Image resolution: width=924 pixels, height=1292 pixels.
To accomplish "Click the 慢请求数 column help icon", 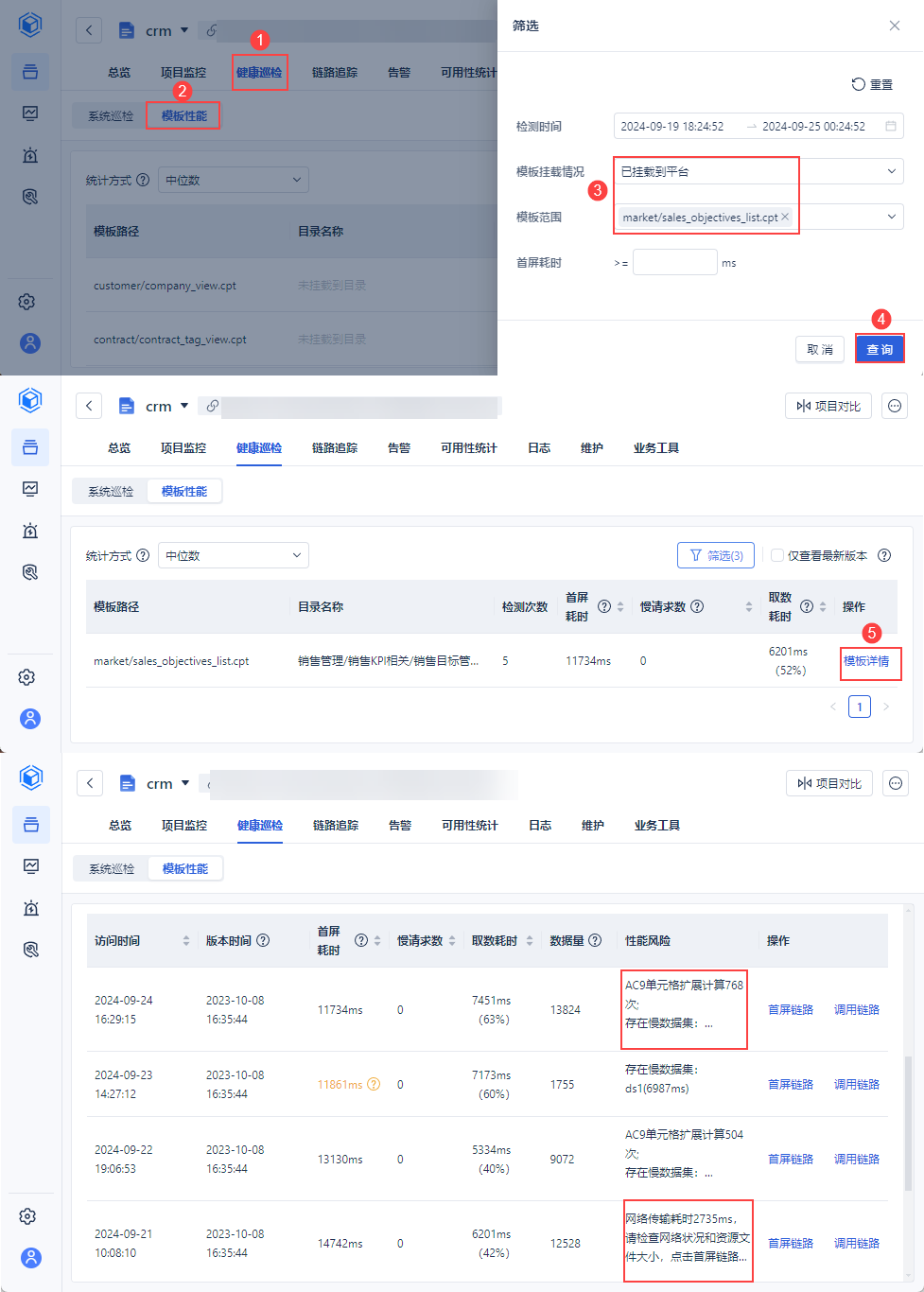I will (697, 606).
